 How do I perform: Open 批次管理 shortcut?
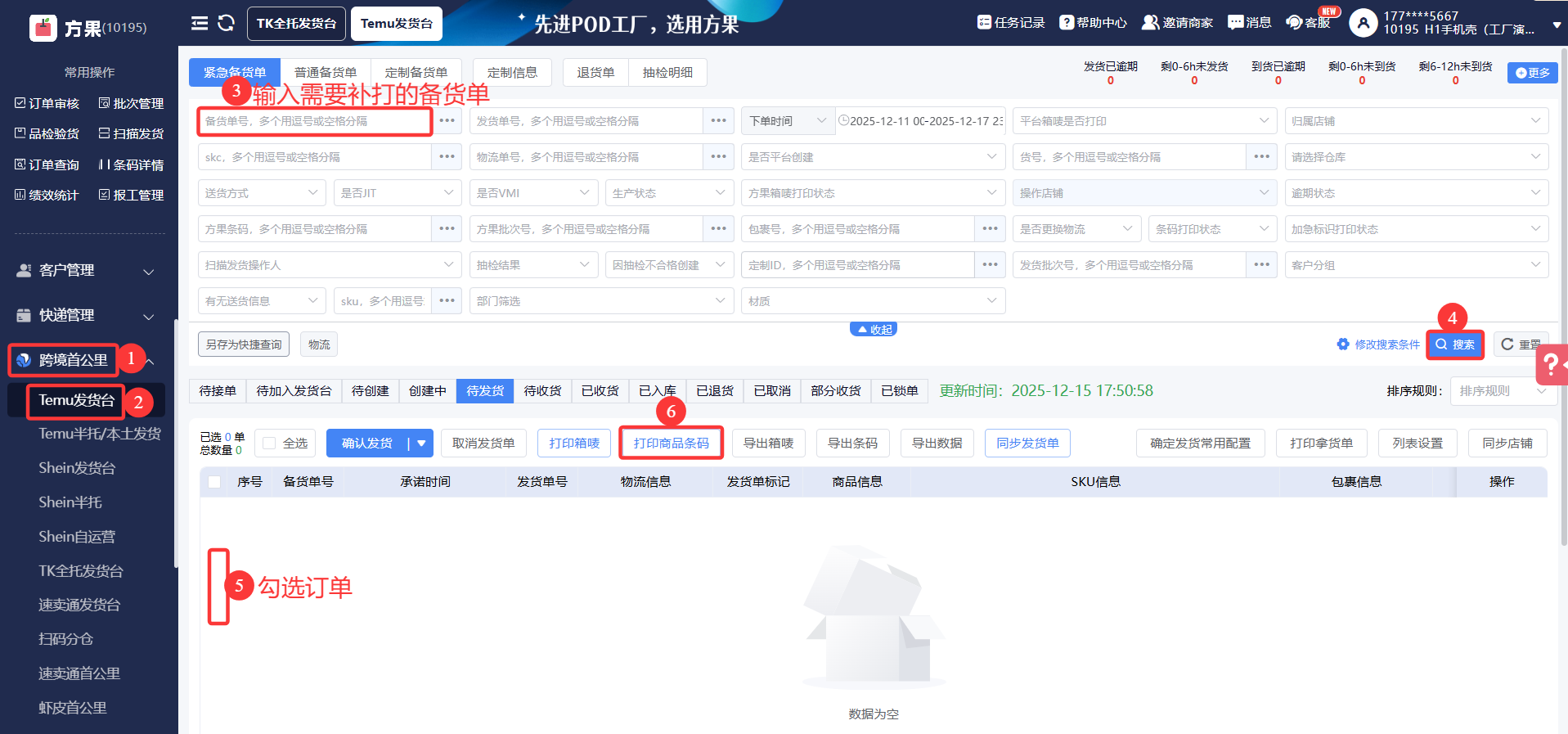(x=131, y=103)
